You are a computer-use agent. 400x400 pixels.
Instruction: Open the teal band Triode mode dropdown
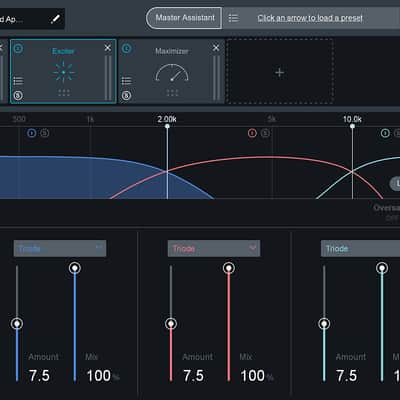click(360, 248)
